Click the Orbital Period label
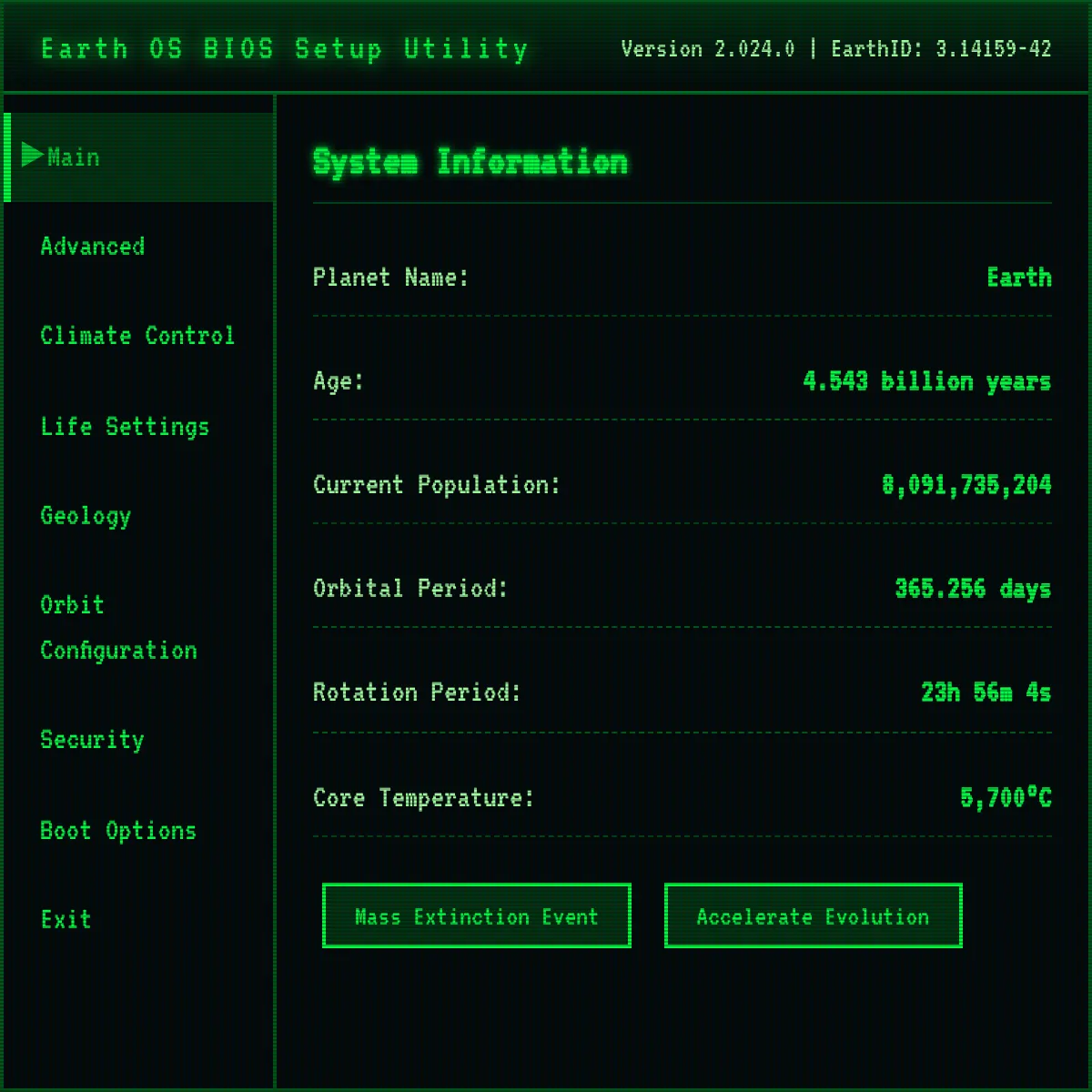The image size is (1092, 1092). (x=410, y=589)
